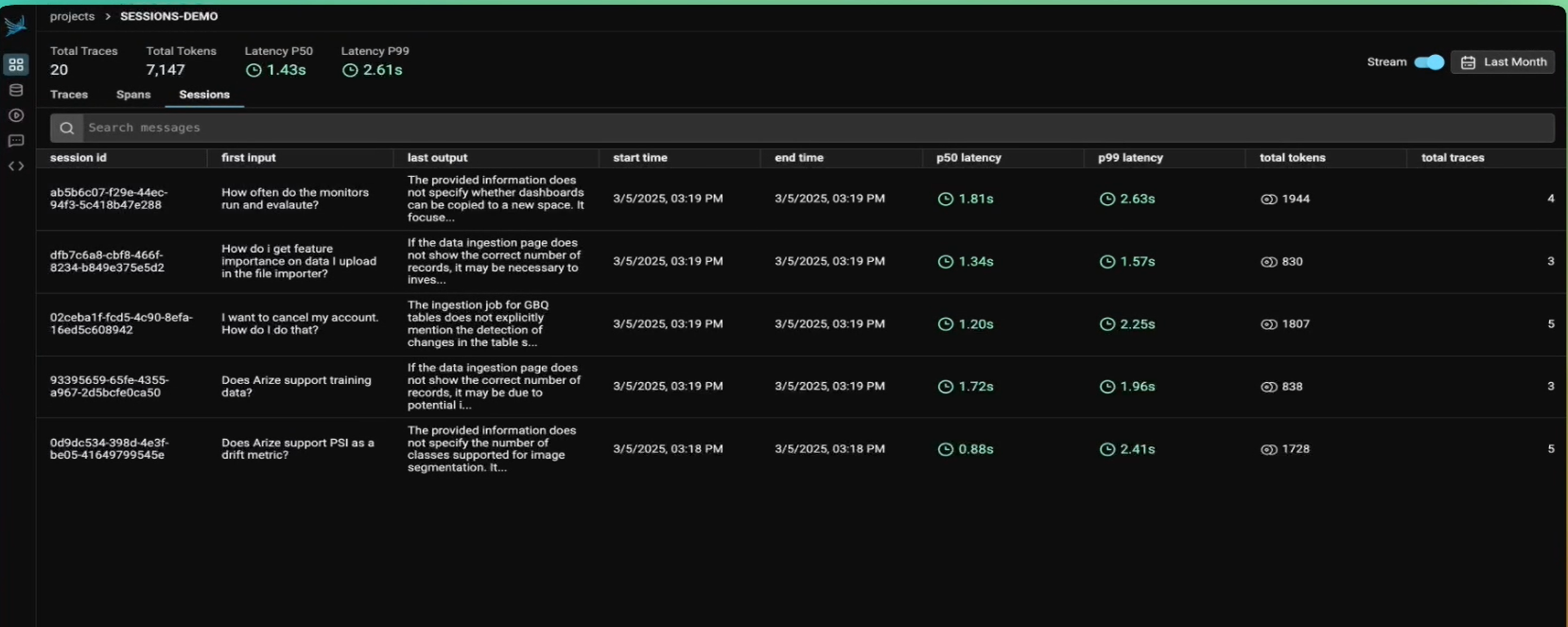This screenshot has height=627, width=1568.
Task: Open the playground play icon in sidebar
Action: [16, 115]
